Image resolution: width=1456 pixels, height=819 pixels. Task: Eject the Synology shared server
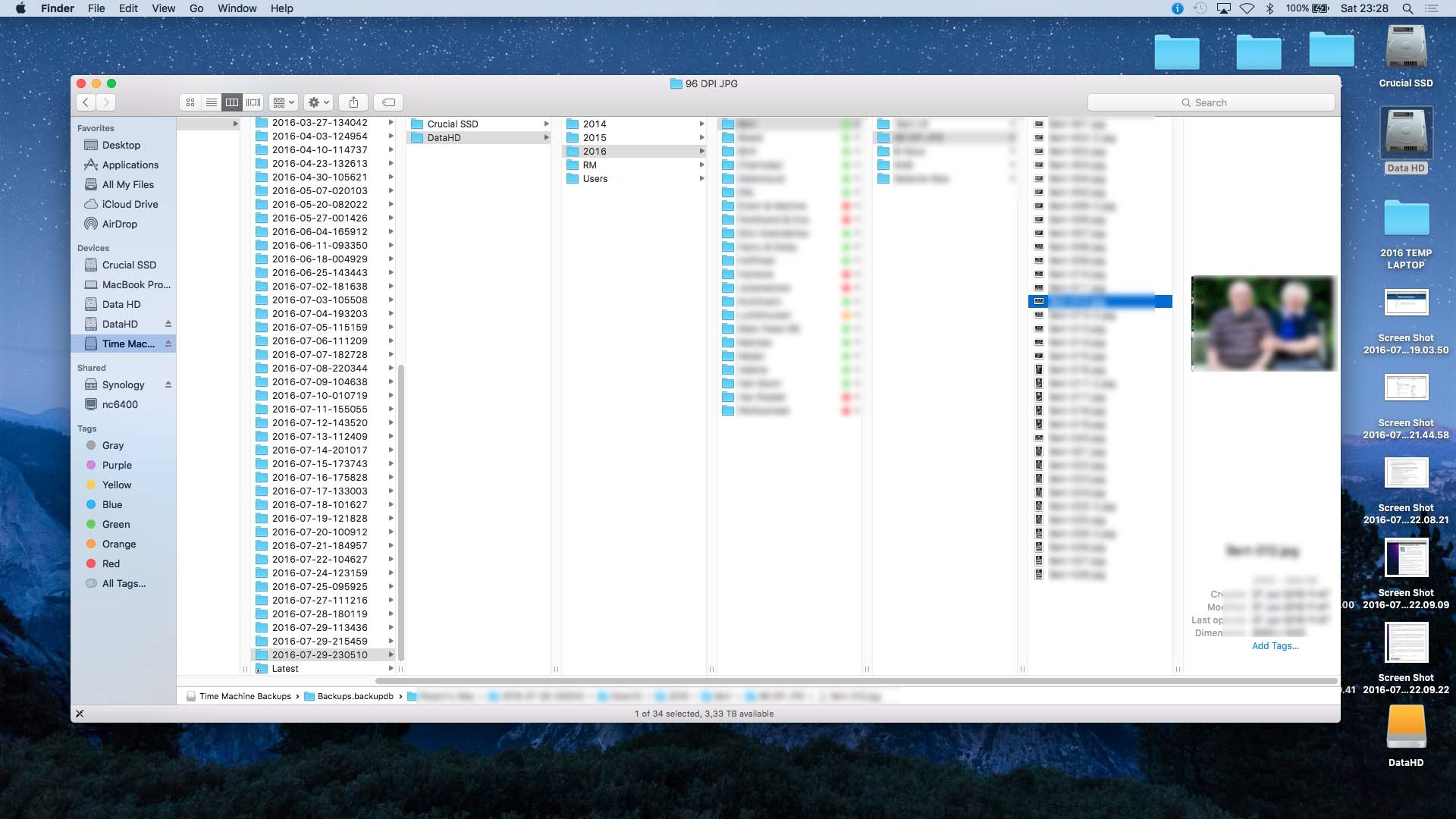pyautogui.click(x=168, y=384)
